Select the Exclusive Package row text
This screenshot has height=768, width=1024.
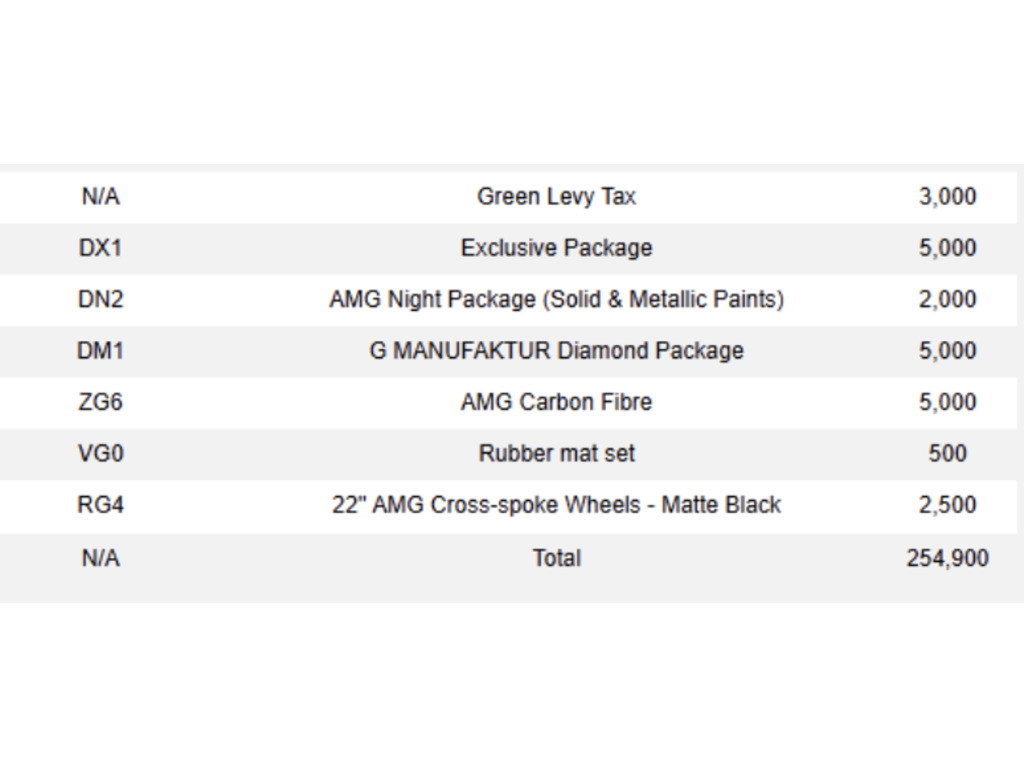[556, 248]
